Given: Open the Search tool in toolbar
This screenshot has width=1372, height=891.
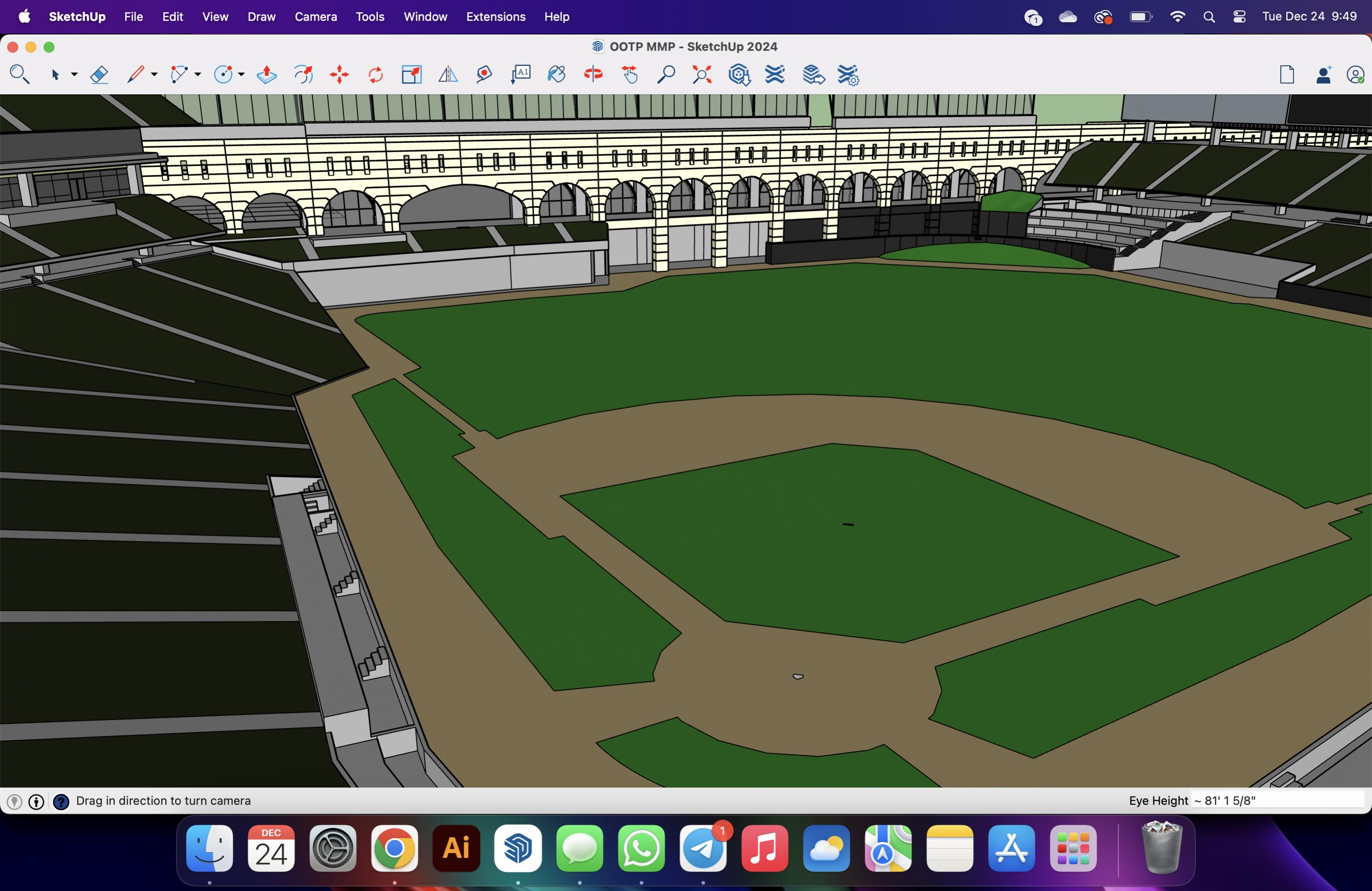Looking at the screenshot, I should pyautogui.click(x=20, y=74).
